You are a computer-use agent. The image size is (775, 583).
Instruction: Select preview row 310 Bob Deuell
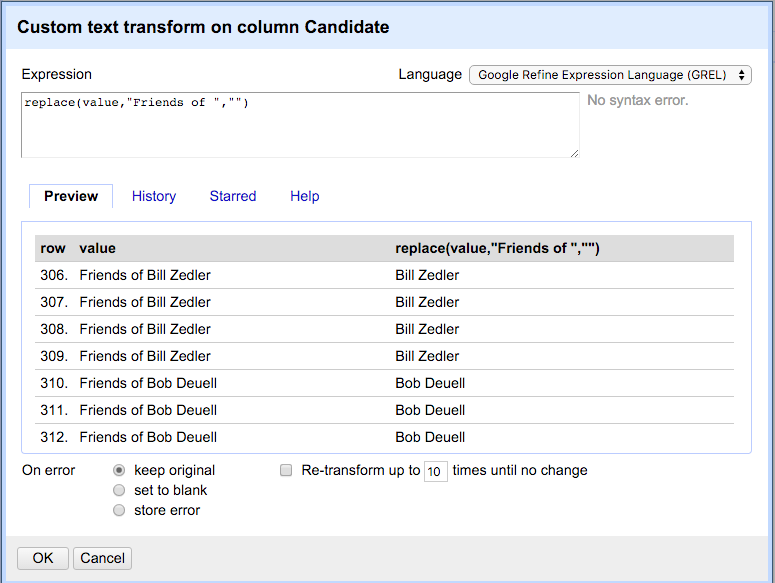tap(384, 383)
